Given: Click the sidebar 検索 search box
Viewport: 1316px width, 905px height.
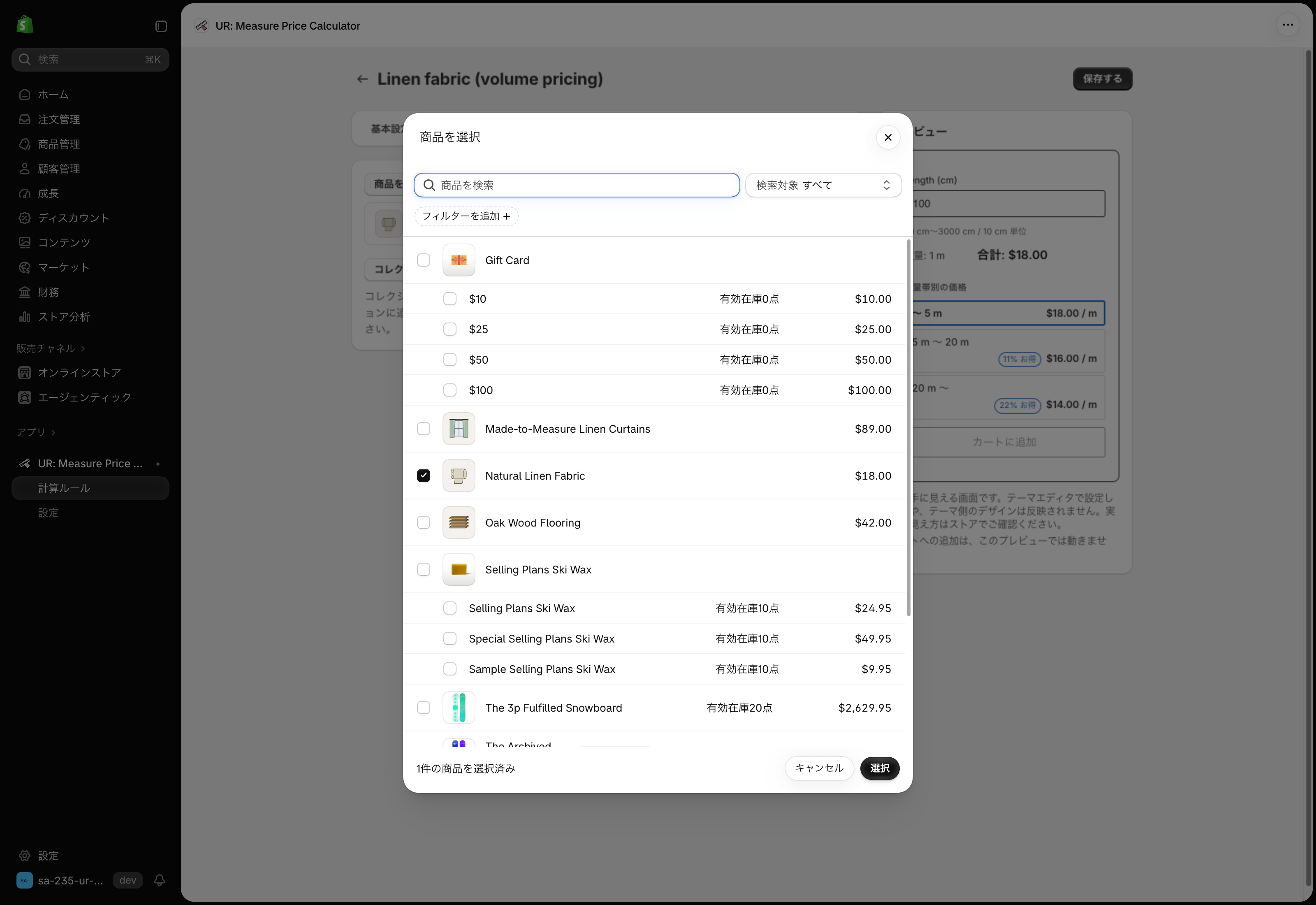Looking at the screenshot, I should 90,60.
